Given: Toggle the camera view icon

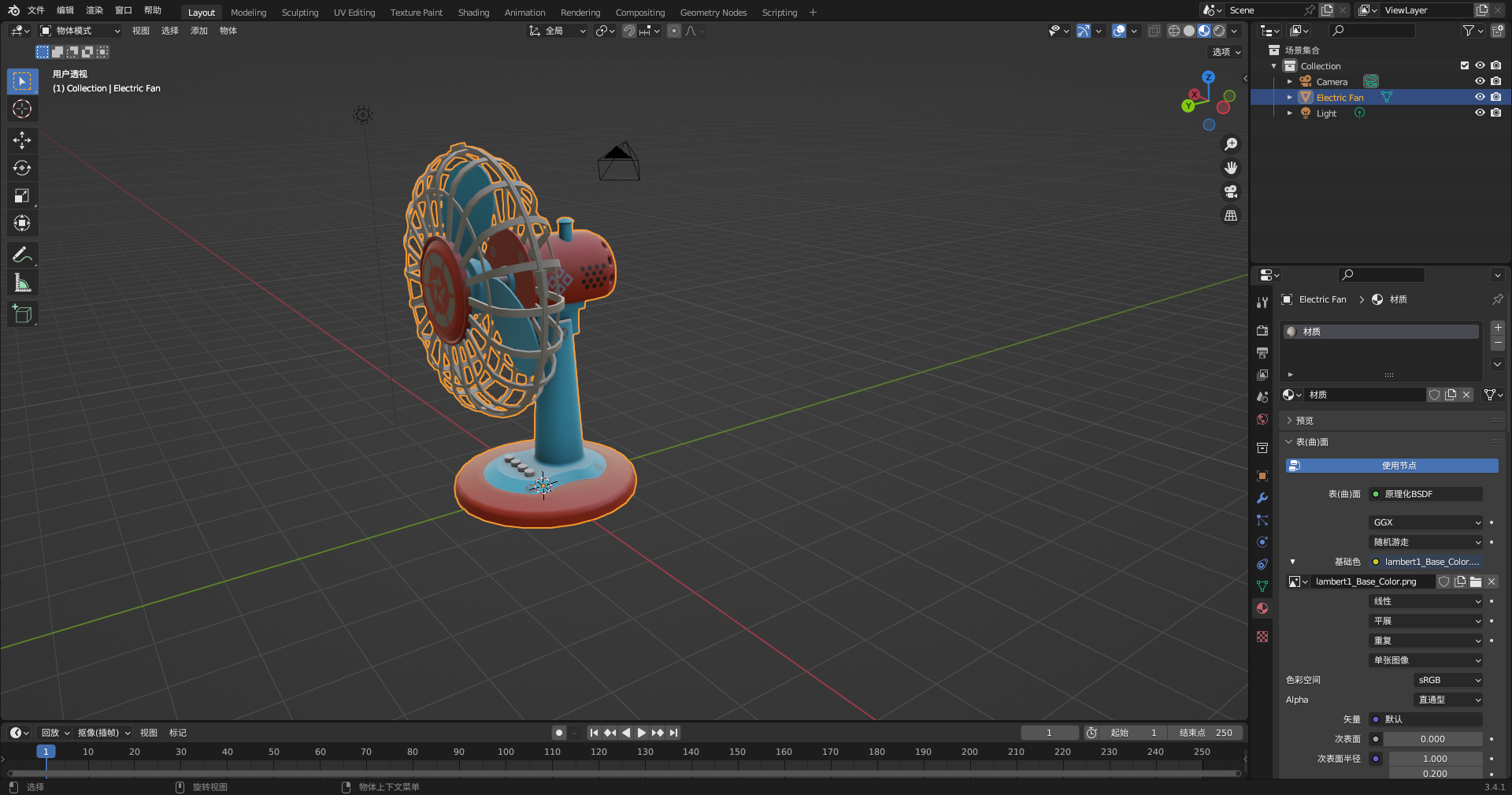Looking at the screenshot, I should 1230,191.
